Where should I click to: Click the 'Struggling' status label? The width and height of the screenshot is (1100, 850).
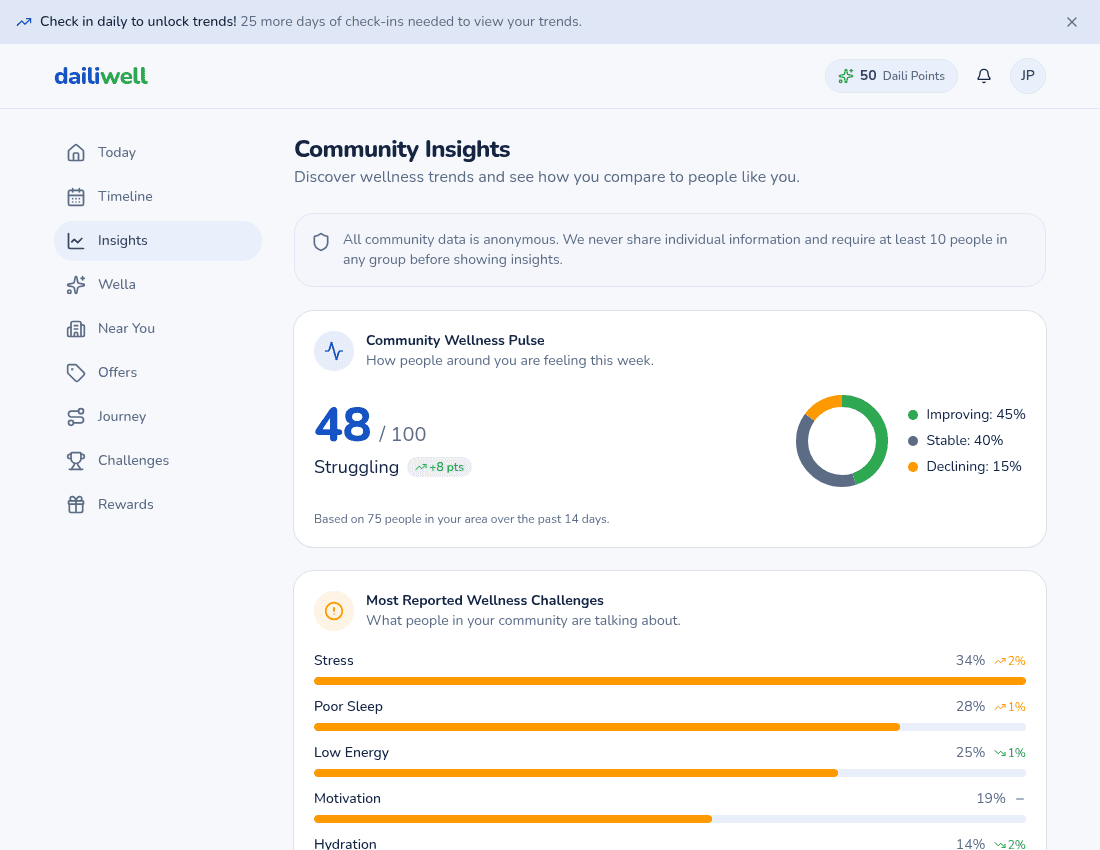356,467
